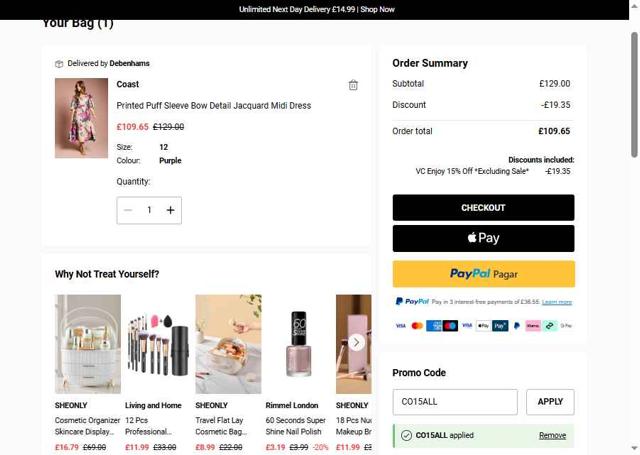Click the 60 Seconds Super Shine Nail Polish title
The width and height of the screenshot is (640, 455).
[296, 426]
